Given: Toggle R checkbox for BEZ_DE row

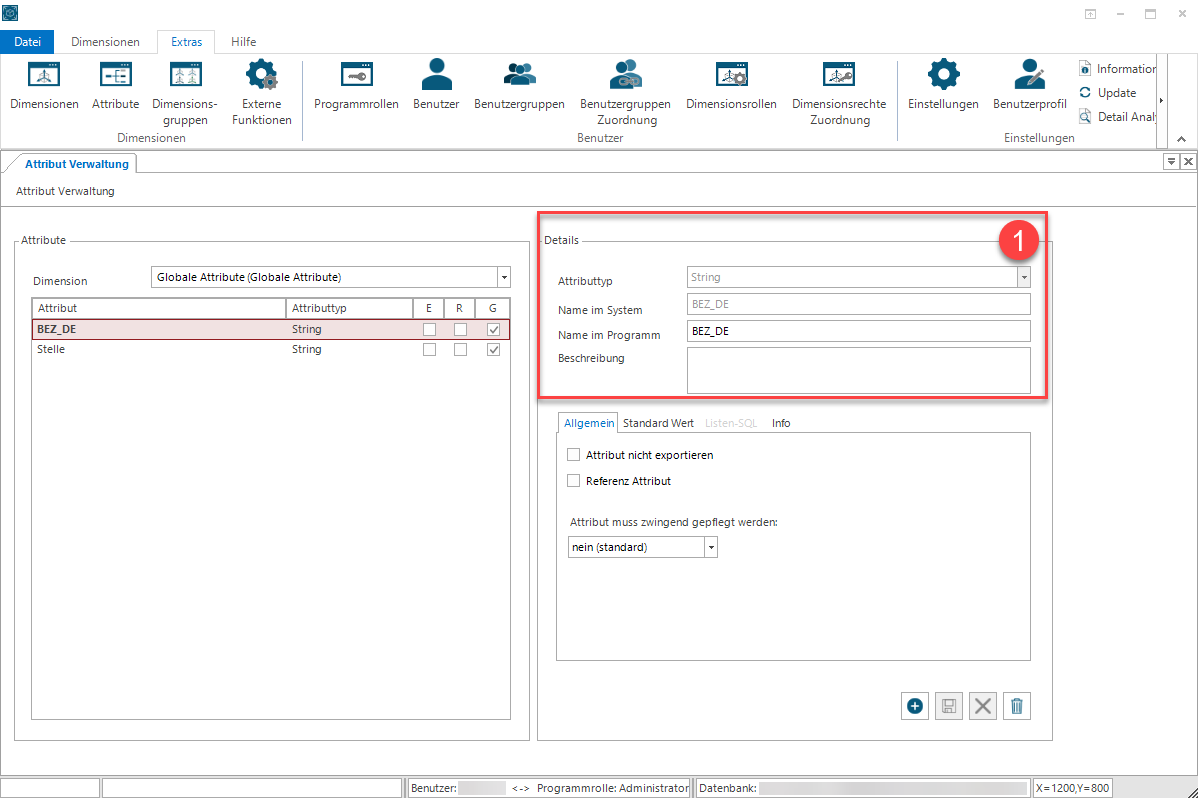Looking at the screenshot, I should point(460,329).
